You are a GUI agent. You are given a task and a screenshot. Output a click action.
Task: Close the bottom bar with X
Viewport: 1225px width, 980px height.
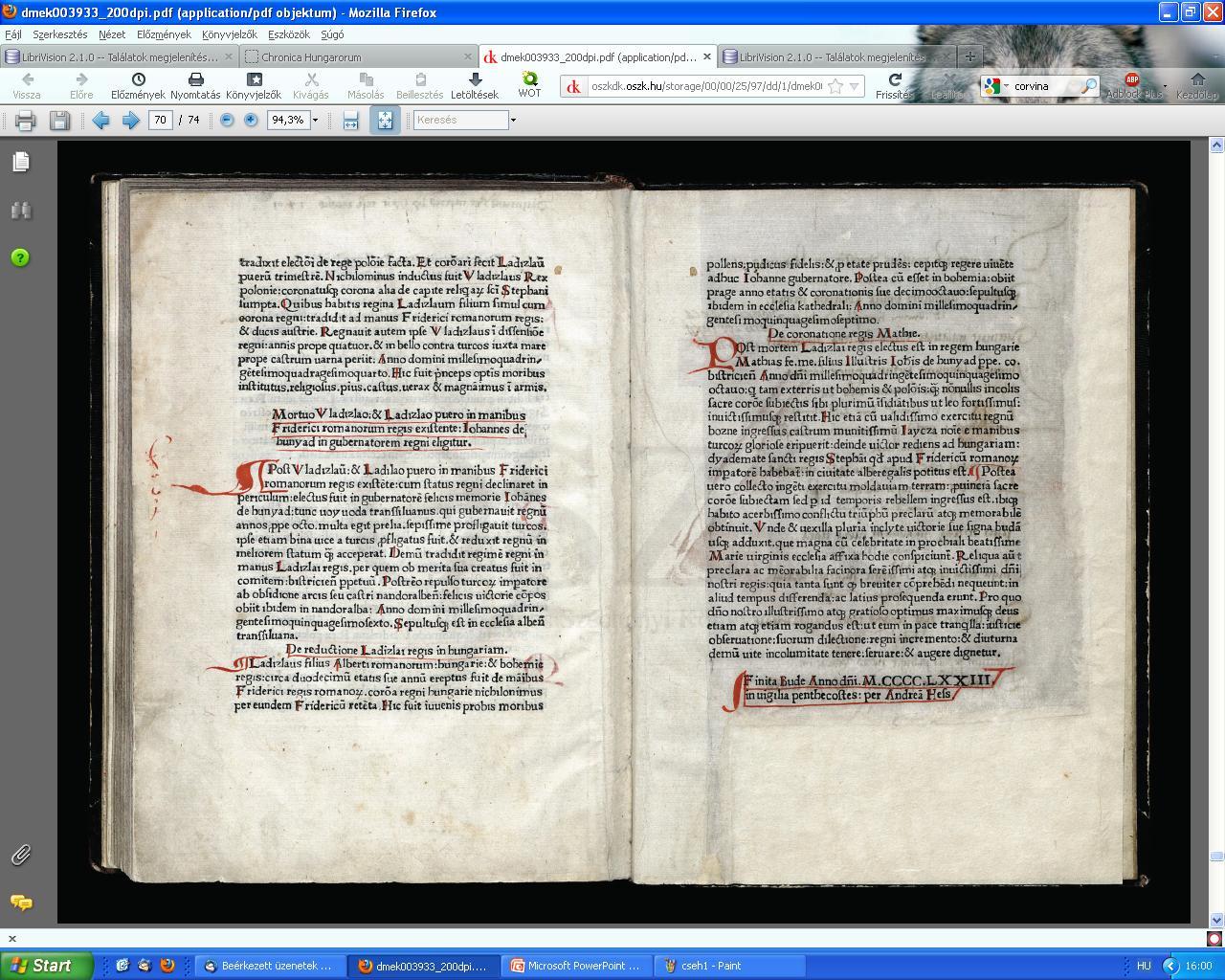pos(11,939)
